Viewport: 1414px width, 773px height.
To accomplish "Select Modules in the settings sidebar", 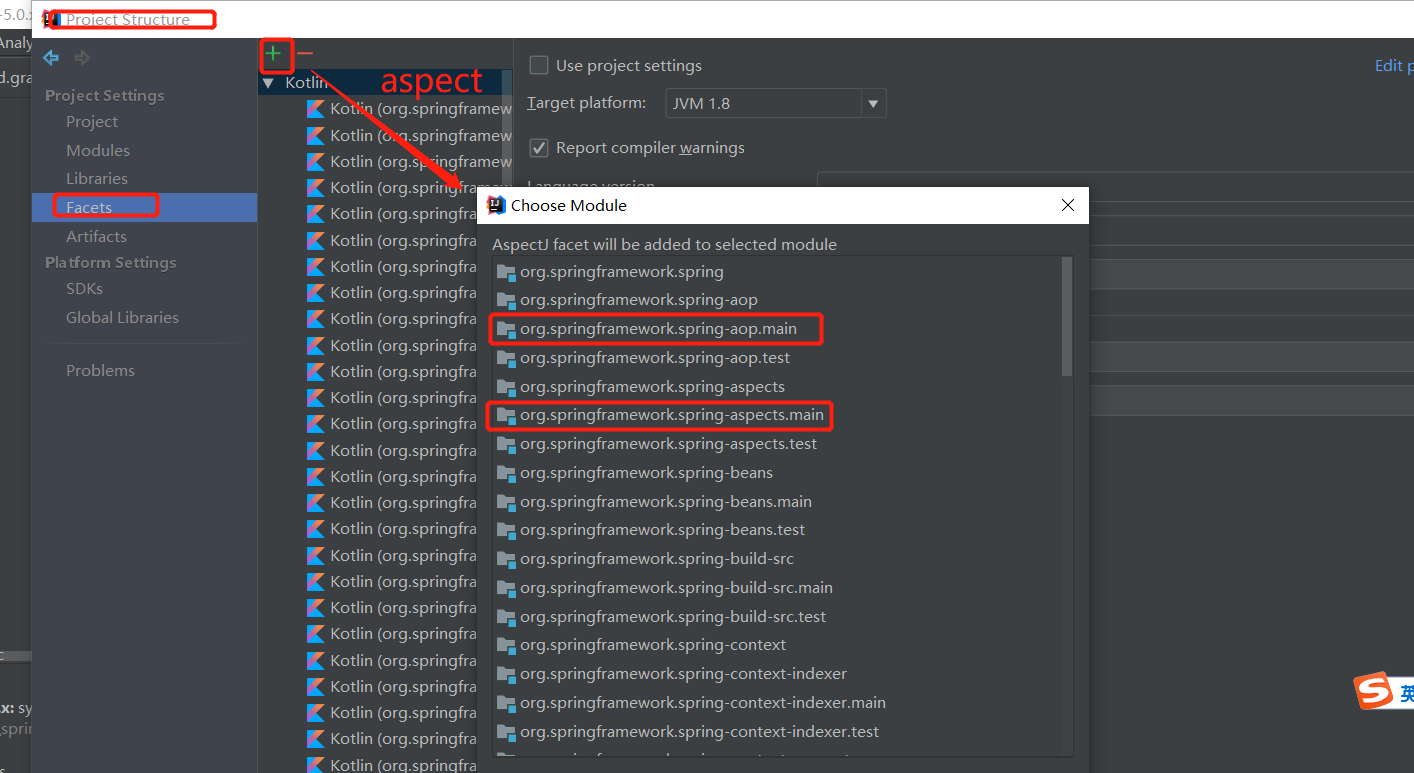I will click(98, 150).
